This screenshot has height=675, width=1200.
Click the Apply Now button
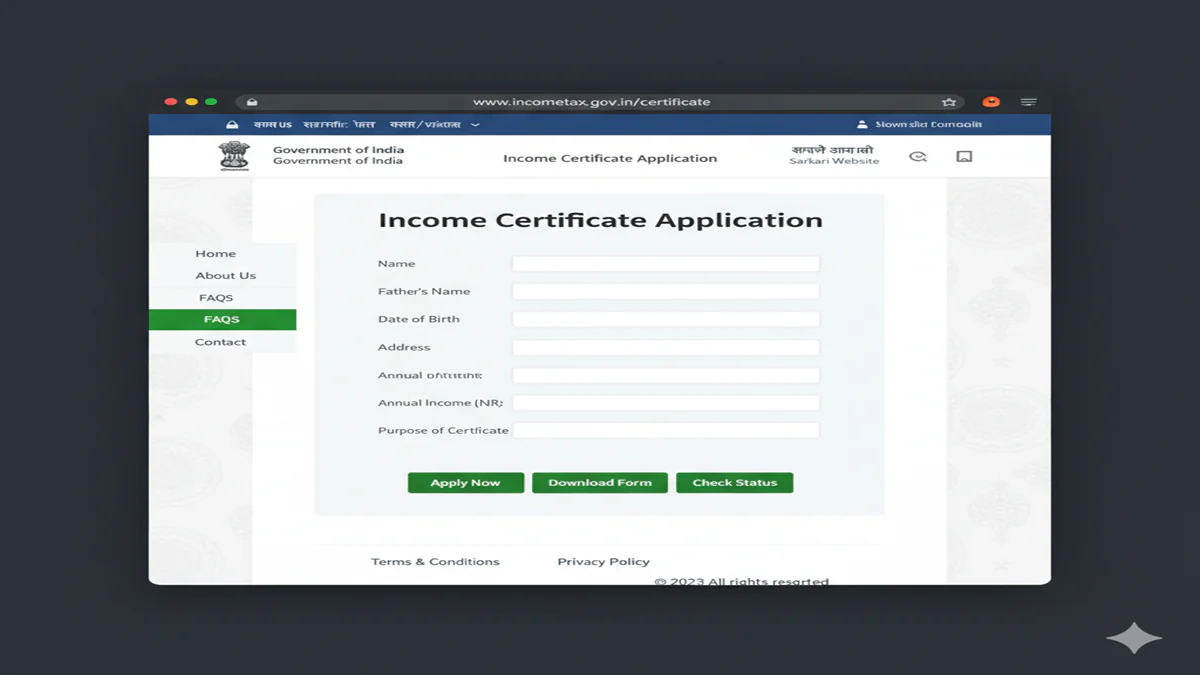click(x=465, y=482)
